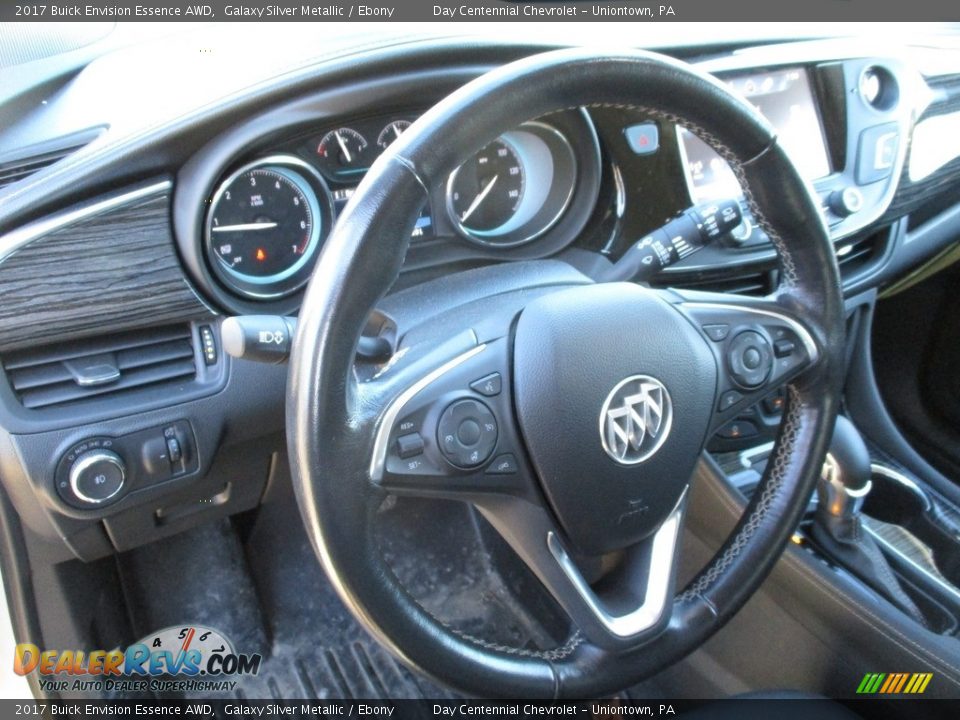This screenshot has width=960, height=720.
Task: Turn the headlight control knob
Action: [x=96, y=476]
